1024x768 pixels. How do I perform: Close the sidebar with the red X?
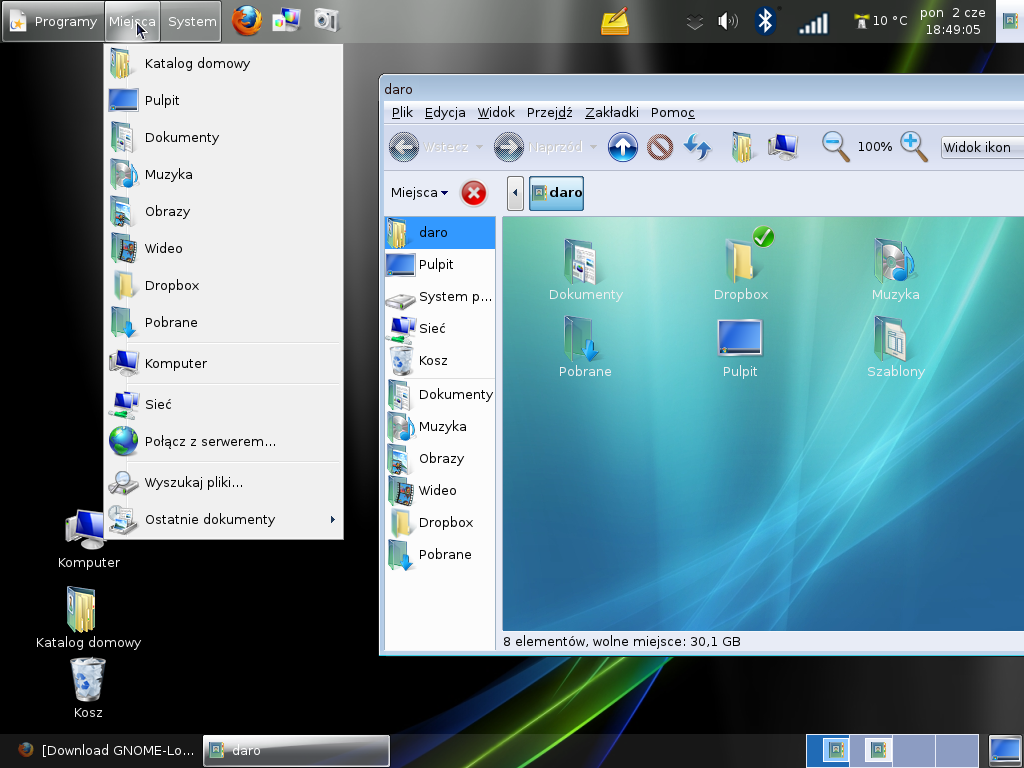473,193
